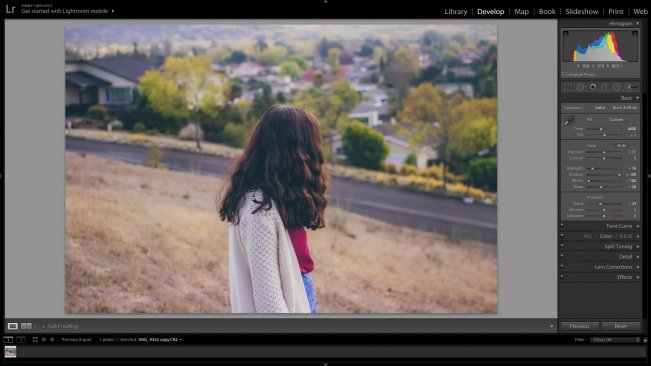Screen dimensions: 651x366
Task: Toggle the Detail panel on/off switch
Action: coord(562,256)
